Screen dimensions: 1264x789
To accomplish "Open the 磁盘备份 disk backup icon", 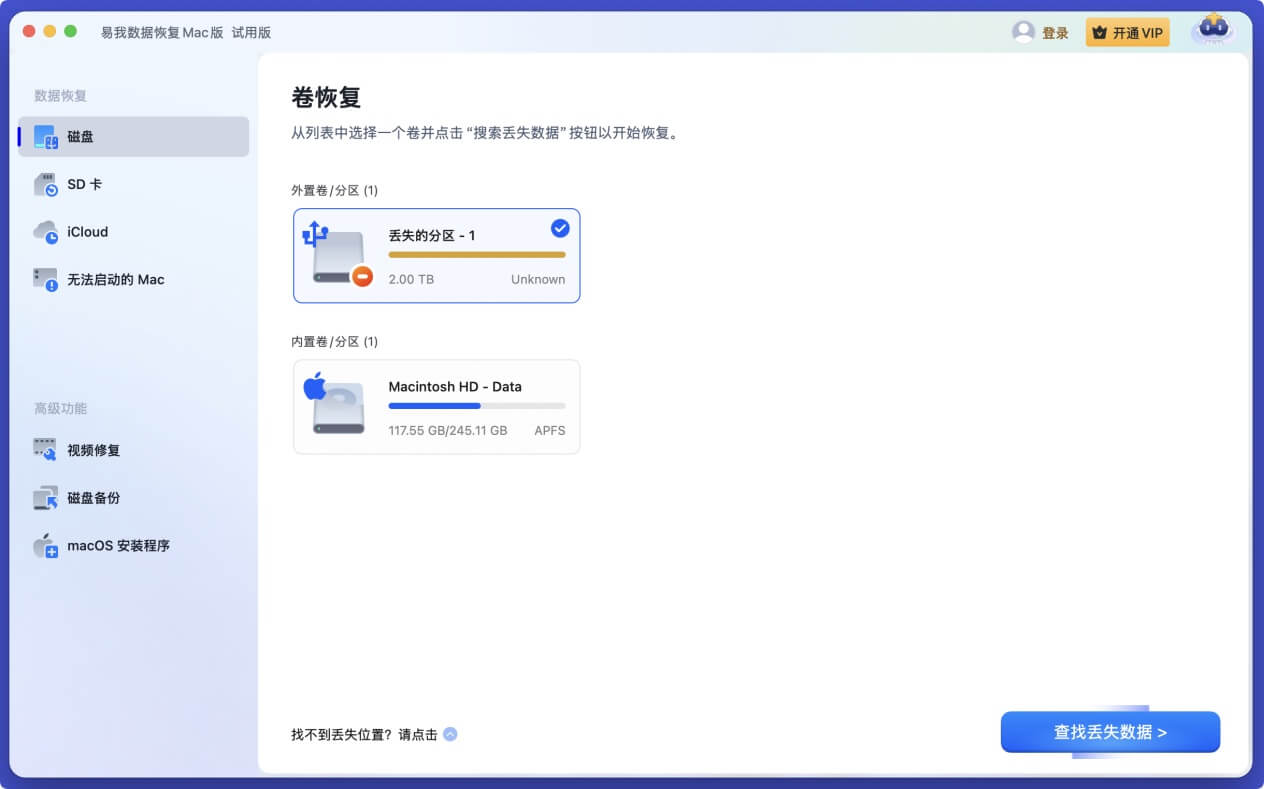I will click(x=44, y=498).
